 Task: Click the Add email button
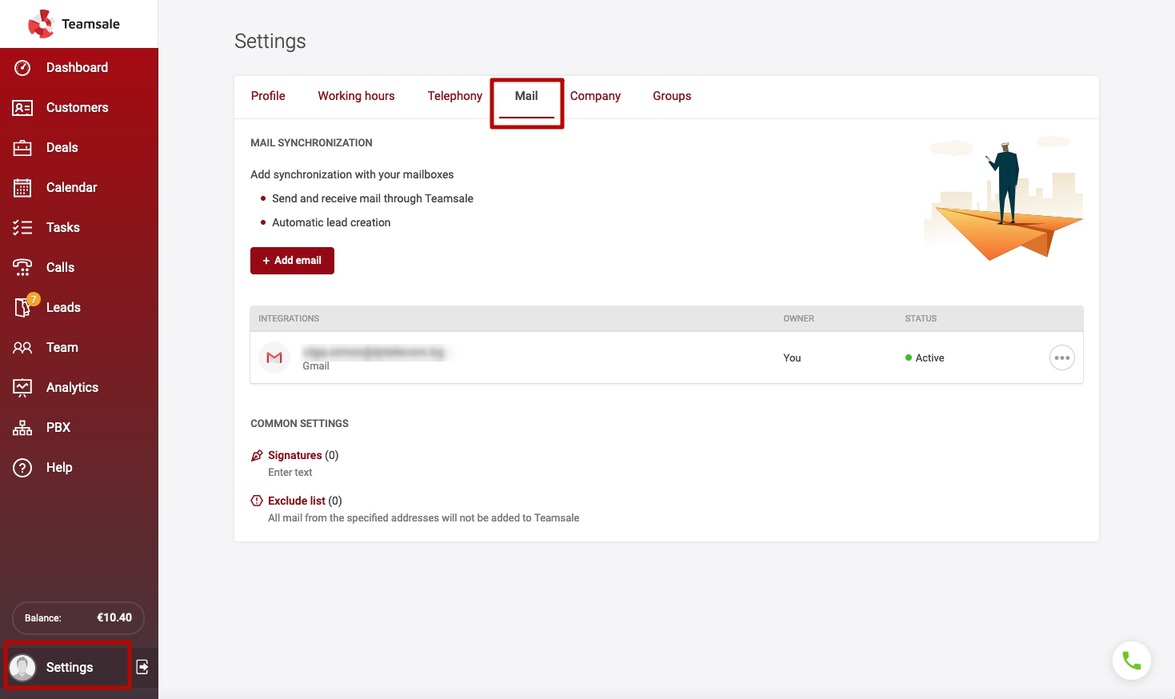pos(292,261)
